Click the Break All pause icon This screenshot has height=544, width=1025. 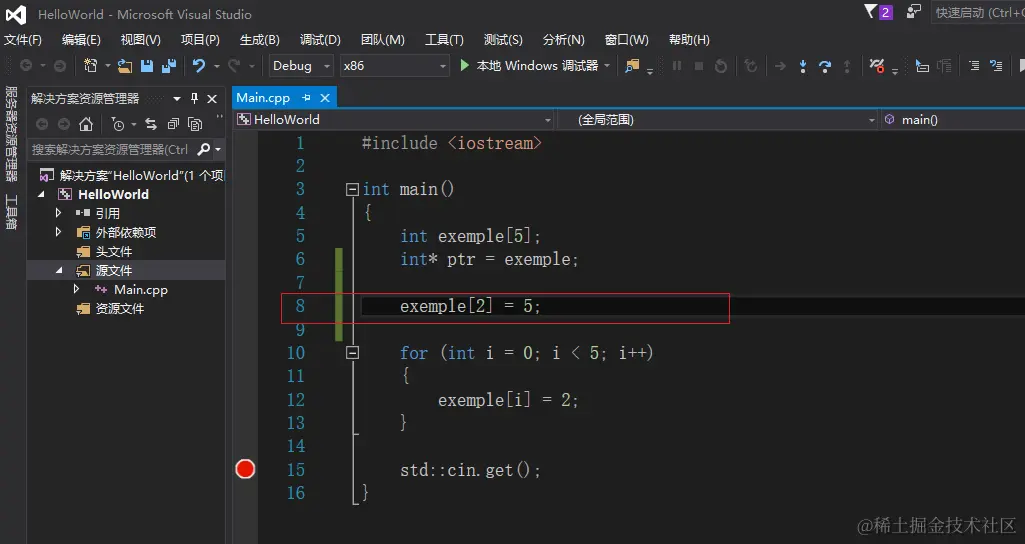(677, 66)
